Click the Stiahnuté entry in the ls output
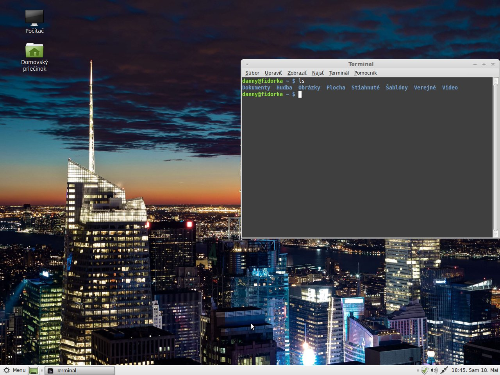Screen dimensions: 500x375 (365, 88)
